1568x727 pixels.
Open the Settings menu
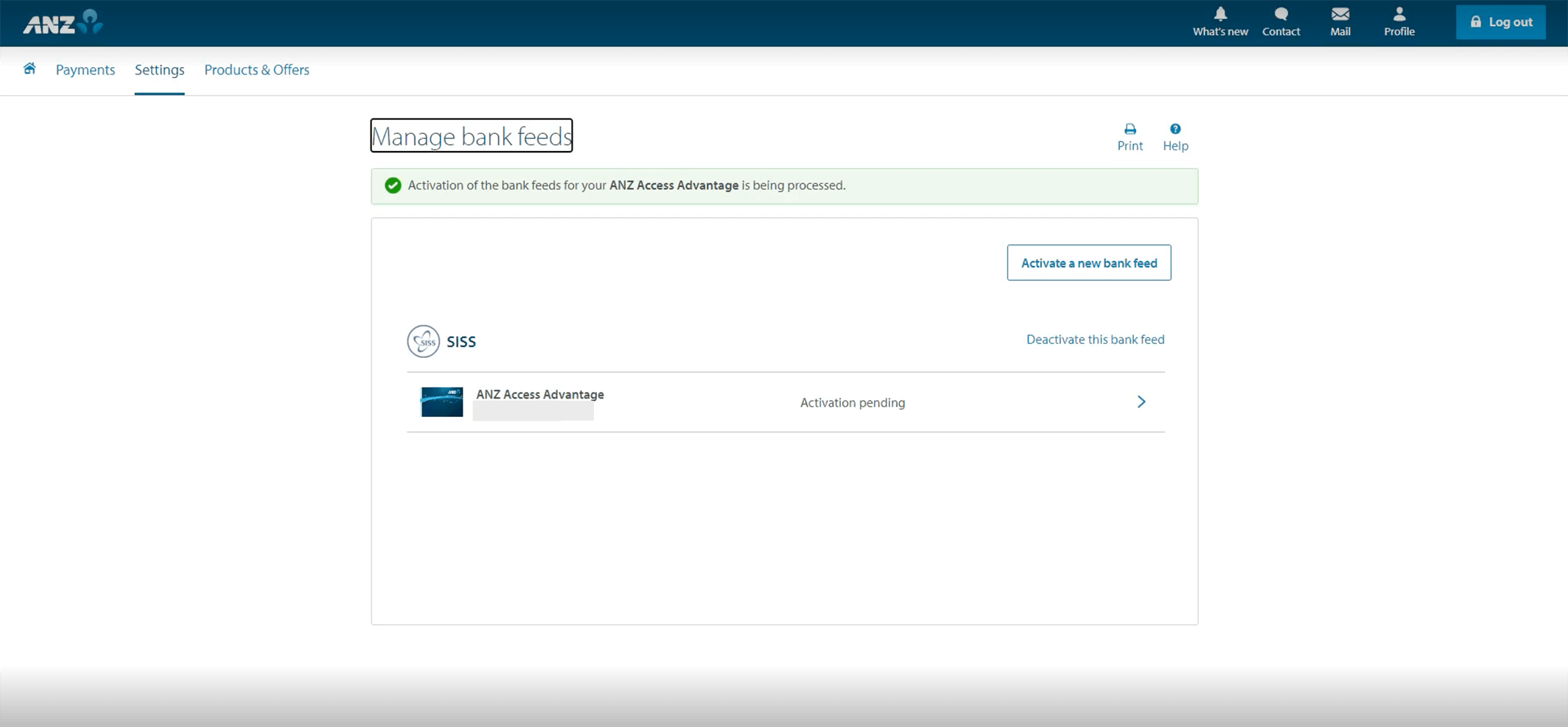click(159, 70)
